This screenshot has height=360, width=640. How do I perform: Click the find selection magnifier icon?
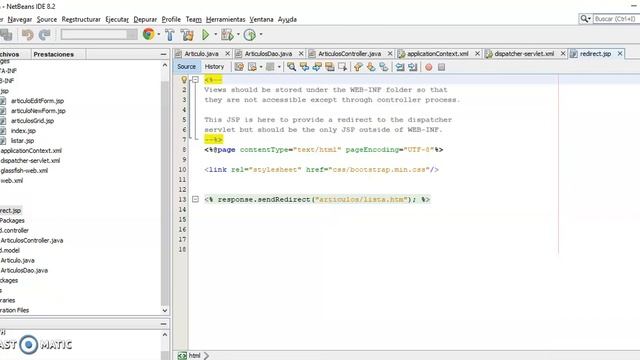coord(291,67)
